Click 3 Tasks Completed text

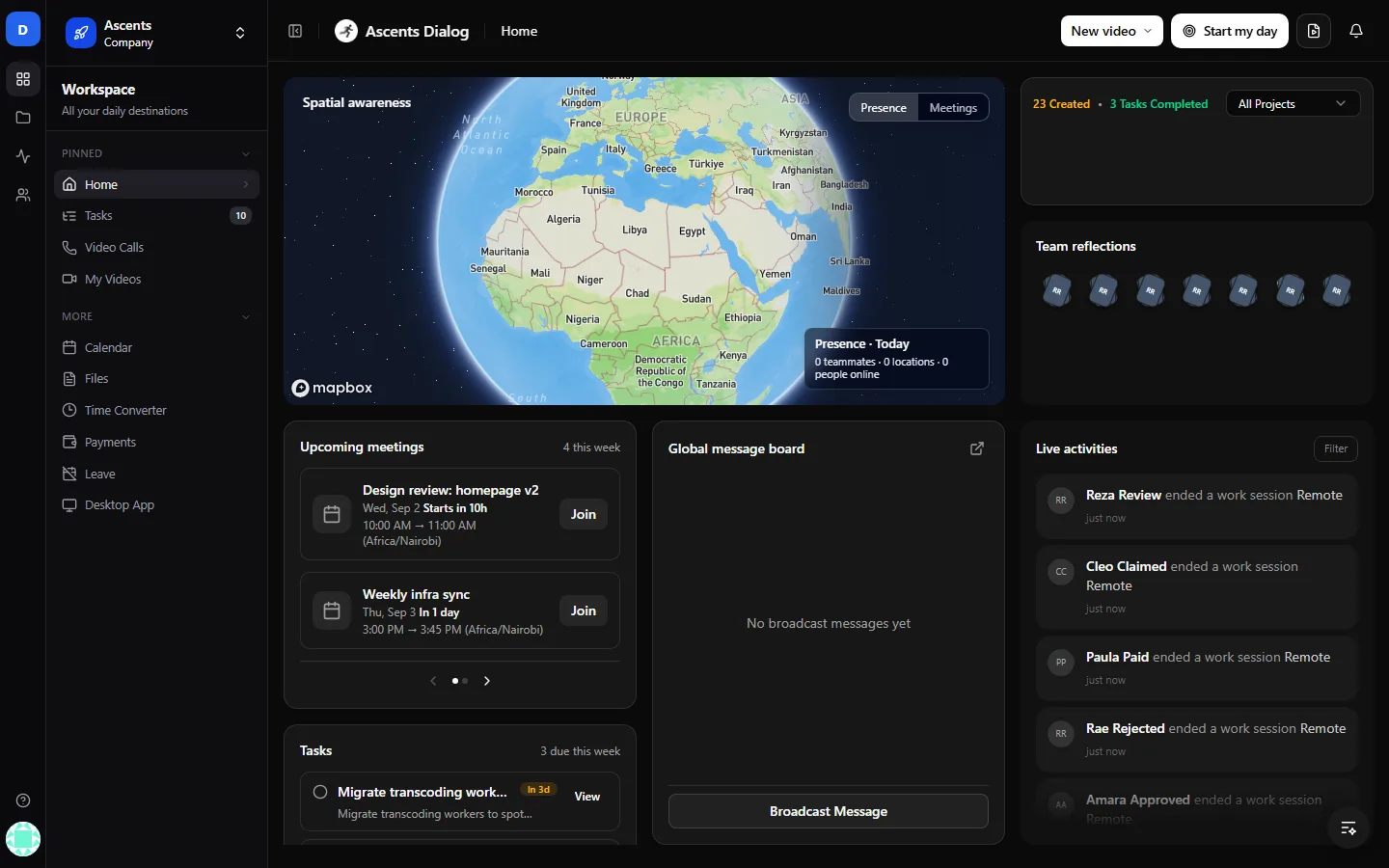tap(1158, 104)
